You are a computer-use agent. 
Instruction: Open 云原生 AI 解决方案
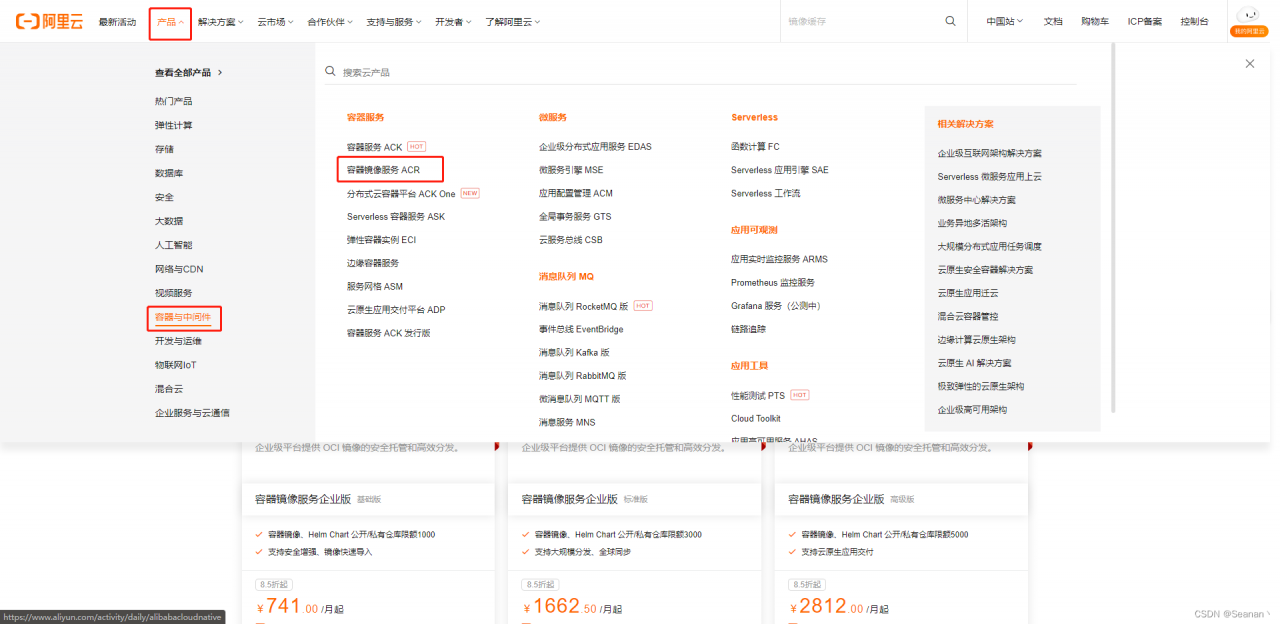pyautogui.click(x=974, y=363)
